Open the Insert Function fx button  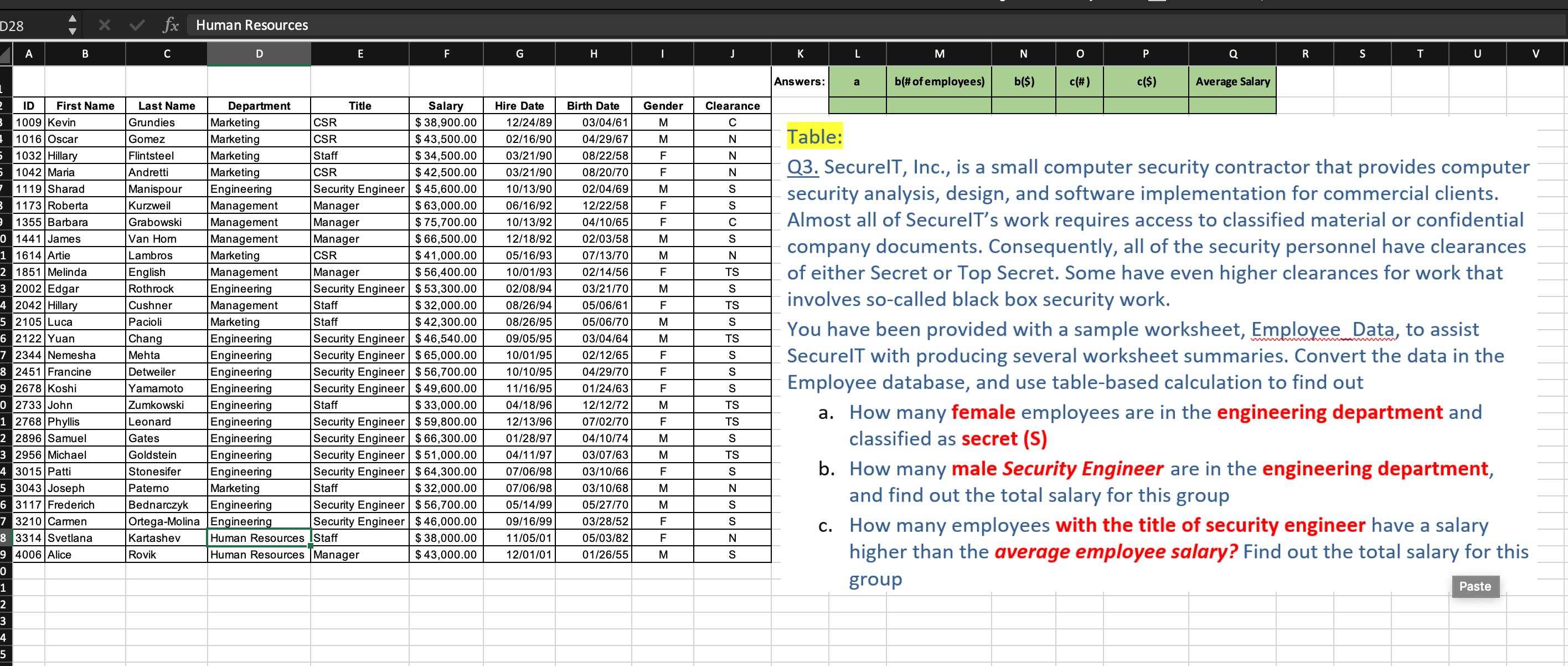[171, 25]
